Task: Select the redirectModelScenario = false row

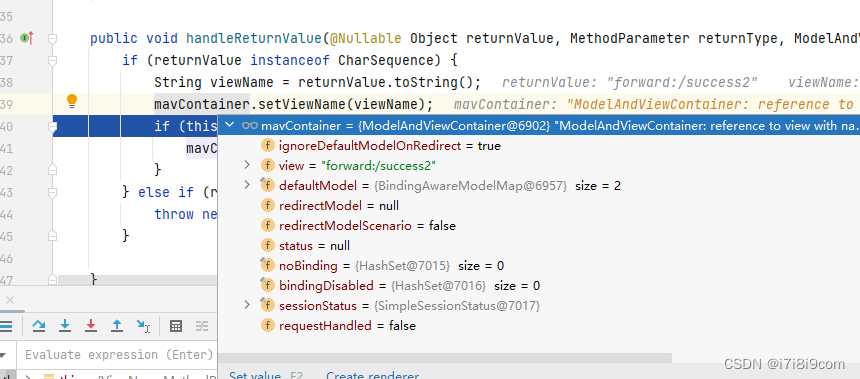Action: click(x=539, y=225)
